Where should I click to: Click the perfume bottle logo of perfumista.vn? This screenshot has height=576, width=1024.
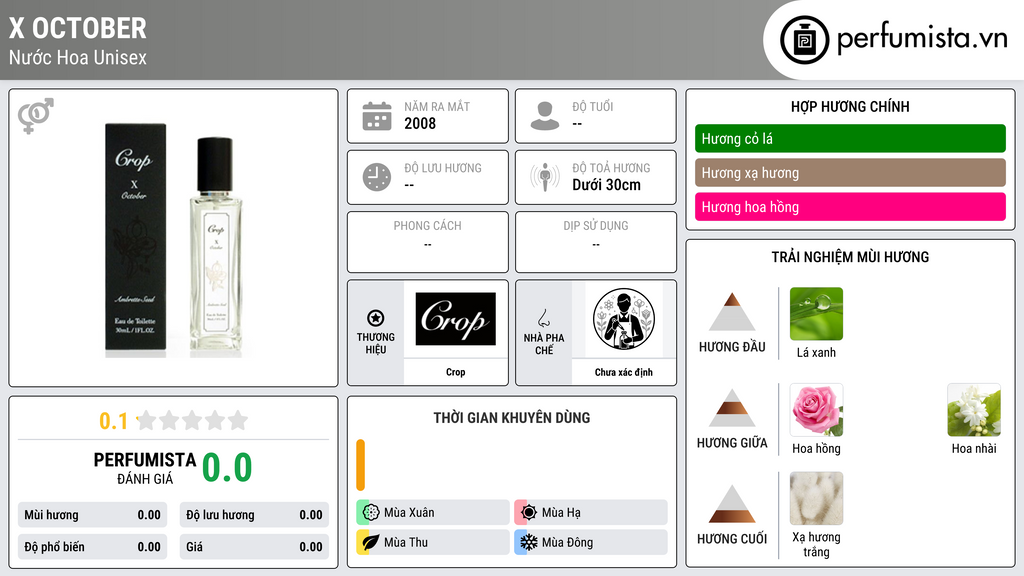pos(805,40)
